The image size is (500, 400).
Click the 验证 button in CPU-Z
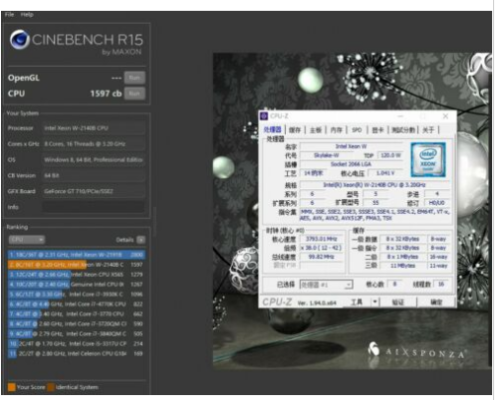click(397, 302)
